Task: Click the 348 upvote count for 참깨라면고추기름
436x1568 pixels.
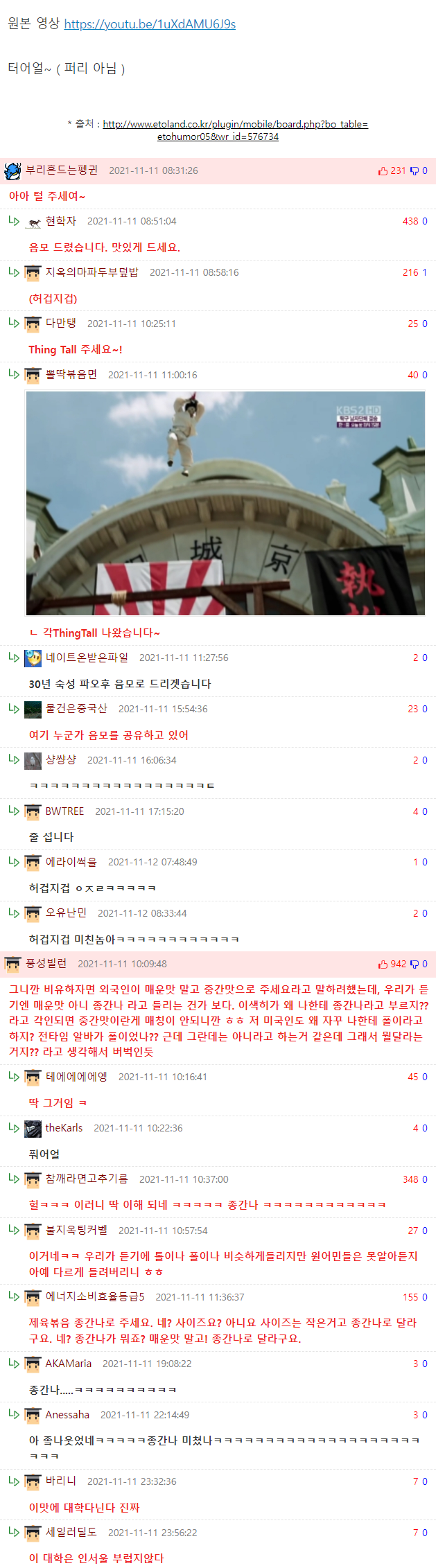Action: coord(410,1179)
